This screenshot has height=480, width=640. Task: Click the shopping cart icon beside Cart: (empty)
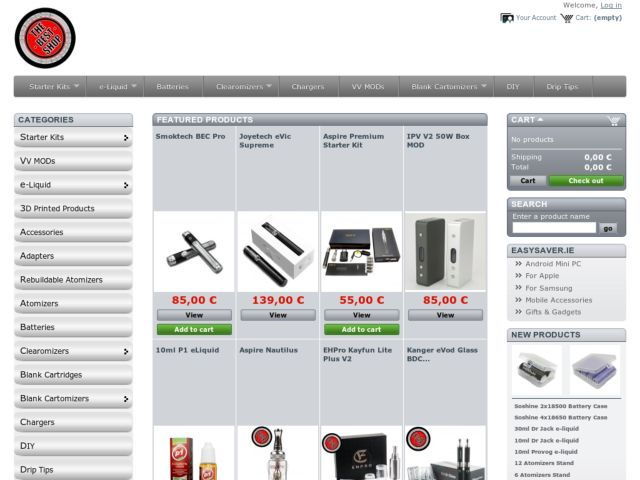567,18
